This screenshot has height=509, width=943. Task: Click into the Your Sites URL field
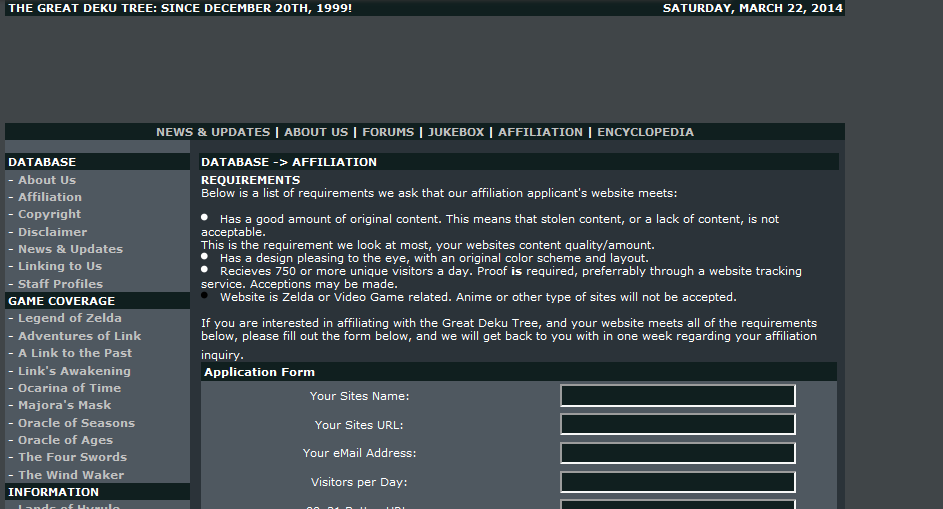(x=678, y=424)
